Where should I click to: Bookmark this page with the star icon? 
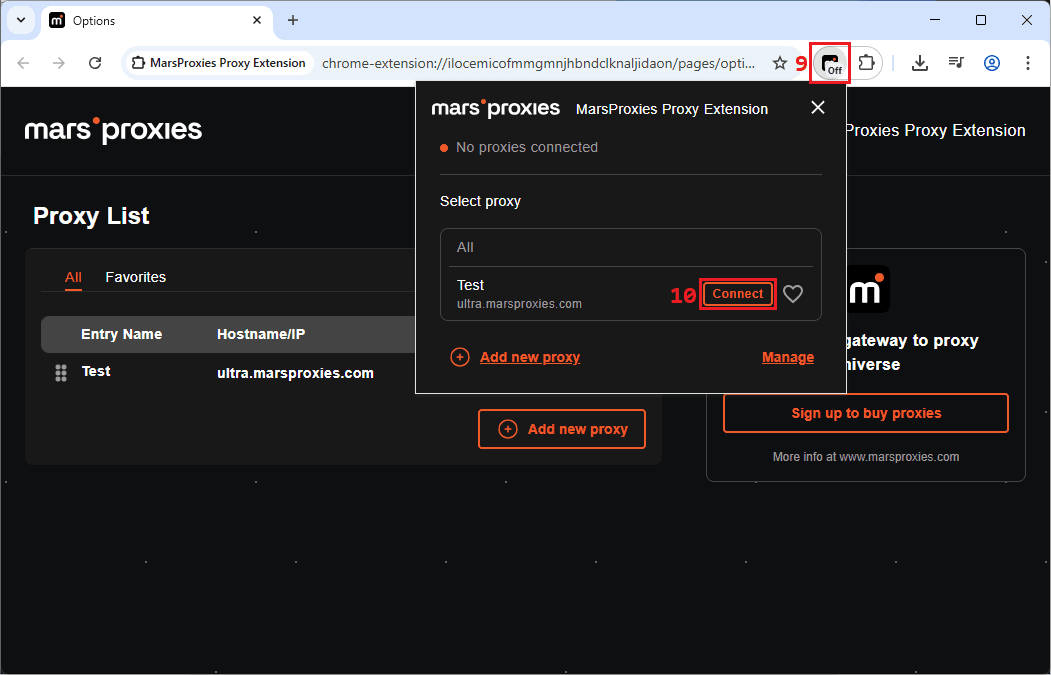tap(780, 63)
